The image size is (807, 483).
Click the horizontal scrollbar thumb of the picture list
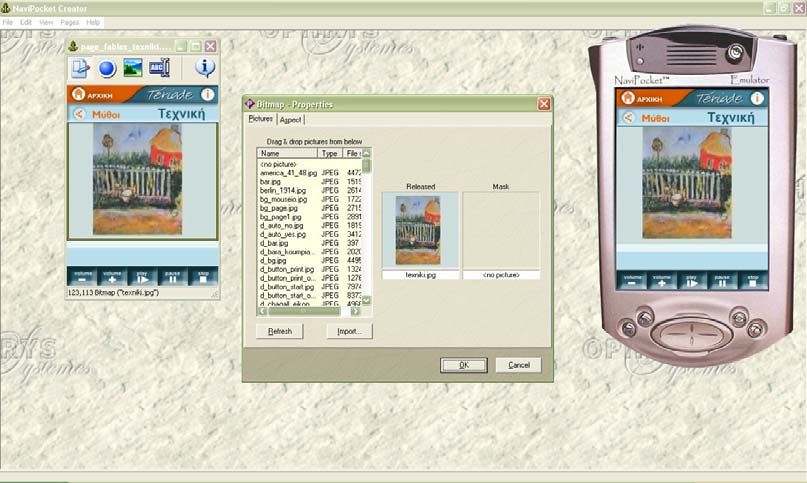304,311
